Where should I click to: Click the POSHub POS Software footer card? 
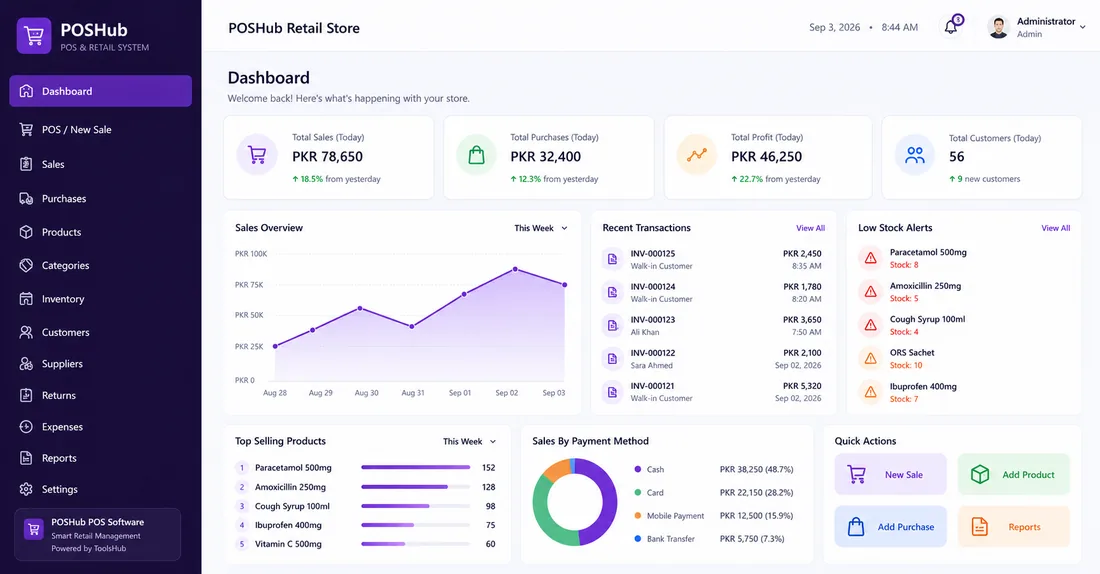click(98, 535)
